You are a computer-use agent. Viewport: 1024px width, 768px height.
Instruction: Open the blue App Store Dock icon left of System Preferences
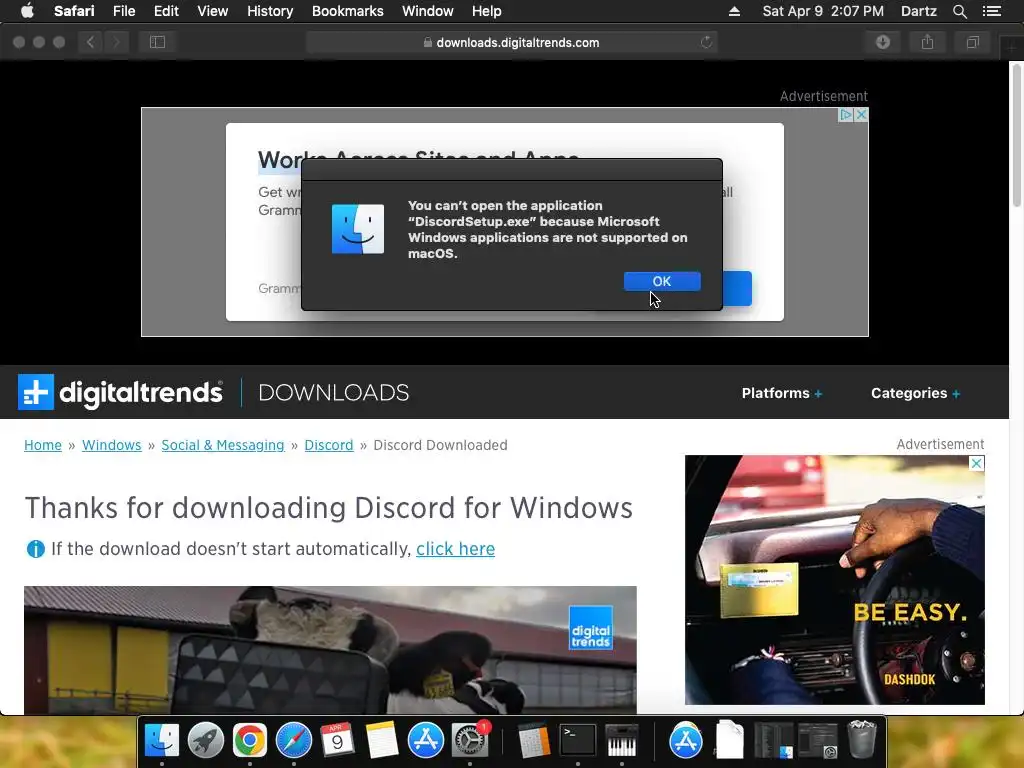(426, 740)
